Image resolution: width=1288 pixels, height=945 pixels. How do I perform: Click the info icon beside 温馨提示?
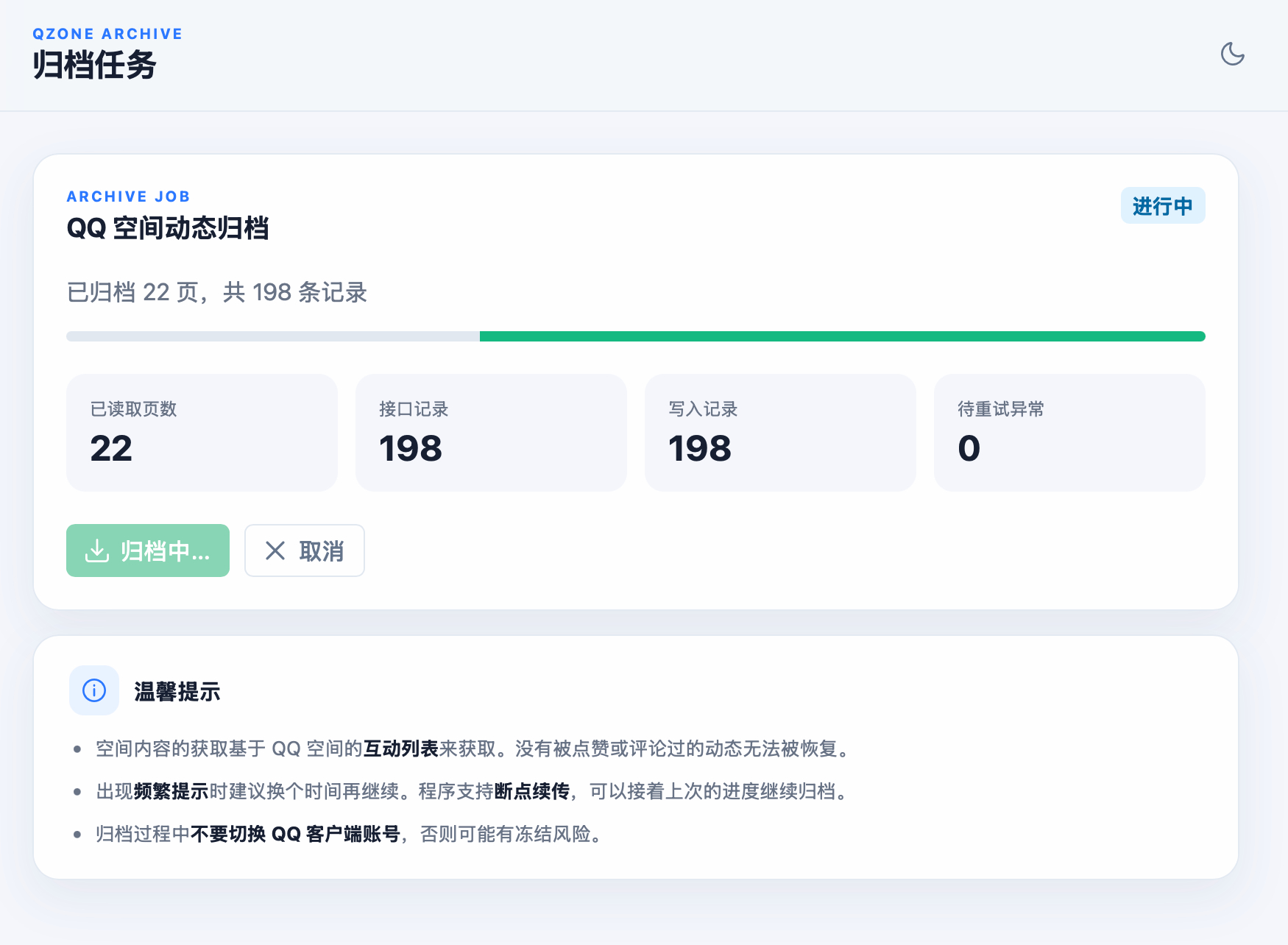pos(94,690)
